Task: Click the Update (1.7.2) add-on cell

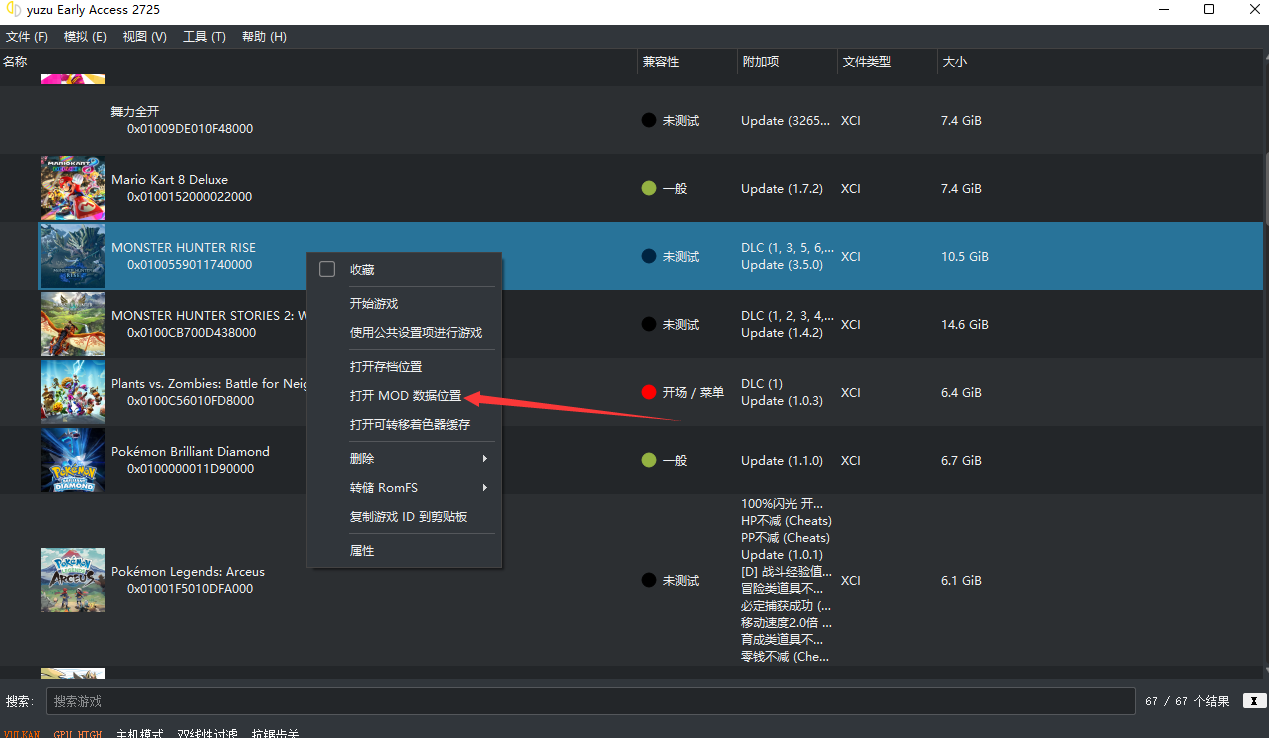Action: tap(782, 188)
